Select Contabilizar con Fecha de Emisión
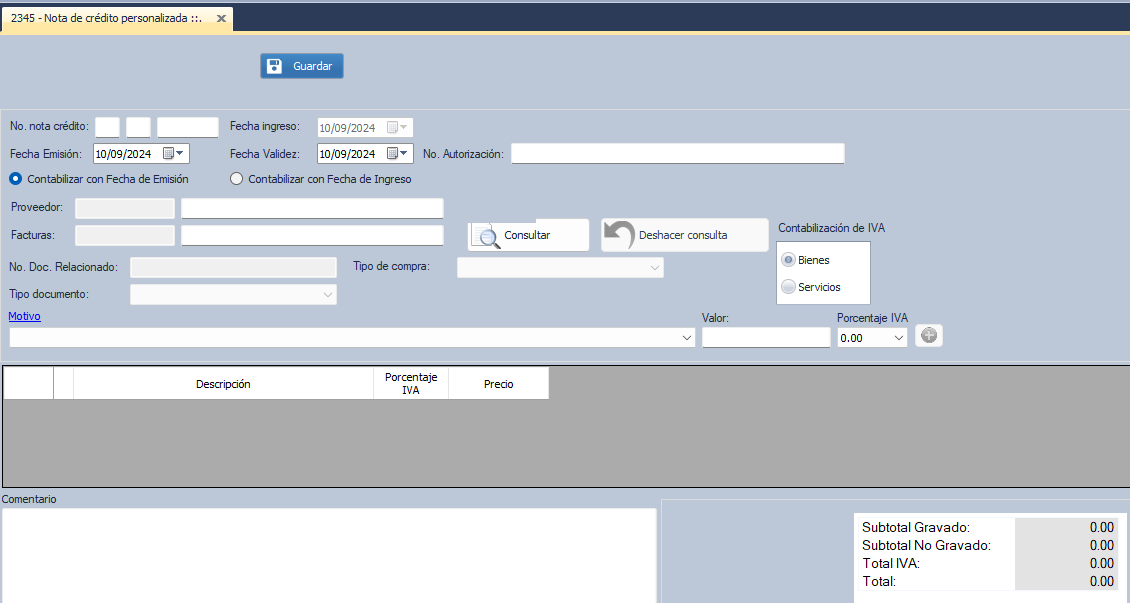 point(16,179)
